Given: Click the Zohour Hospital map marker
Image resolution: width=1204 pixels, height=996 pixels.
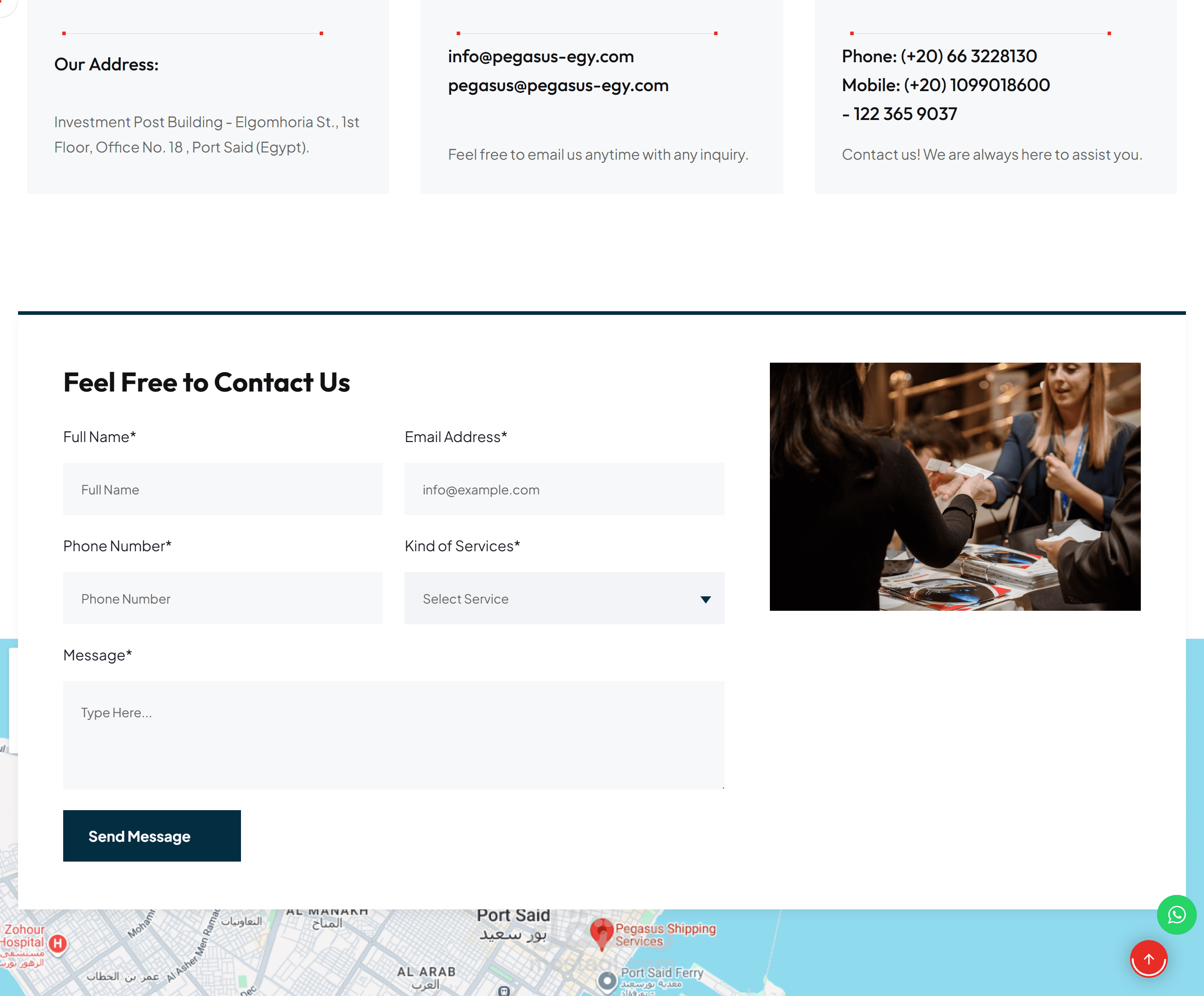Looking at the screenshot, I should pyautogui.click(x=58, y=943).
